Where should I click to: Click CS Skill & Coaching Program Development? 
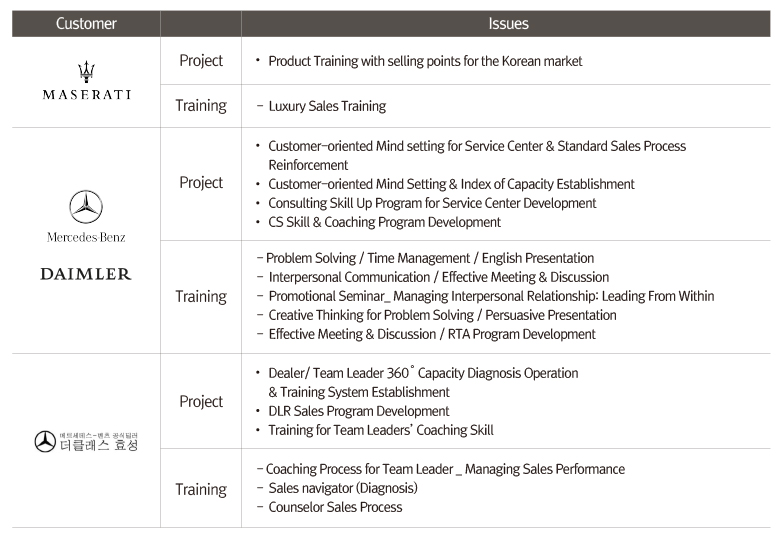384,222
